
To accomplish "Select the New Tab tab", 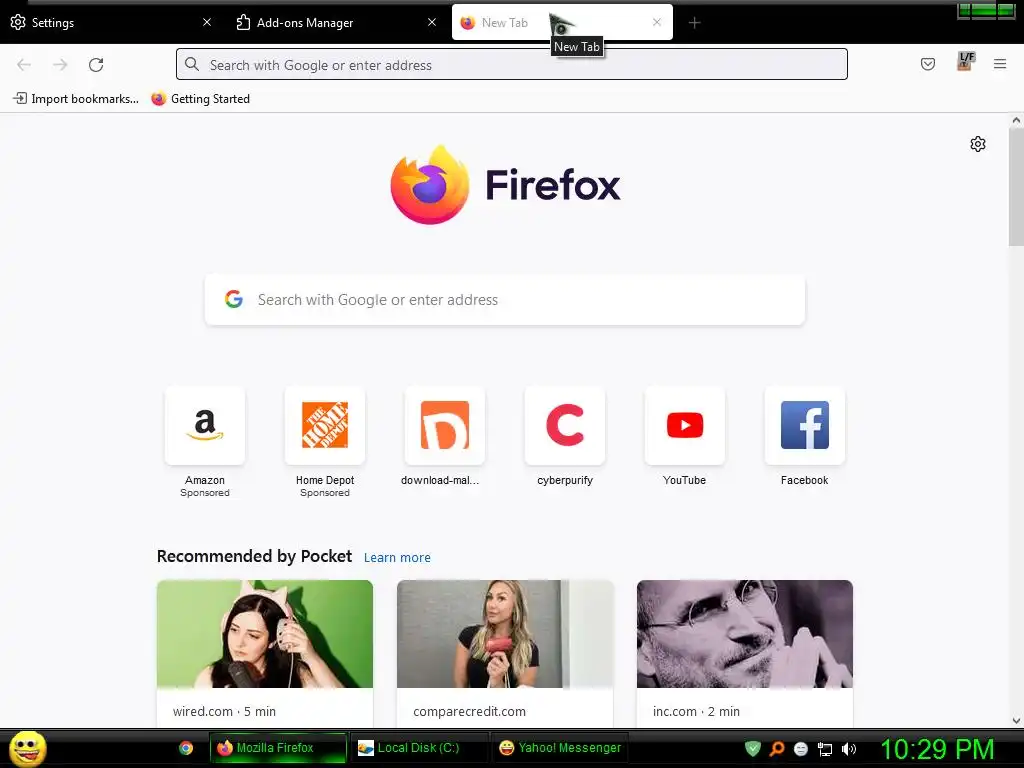I will click(562, 22).
